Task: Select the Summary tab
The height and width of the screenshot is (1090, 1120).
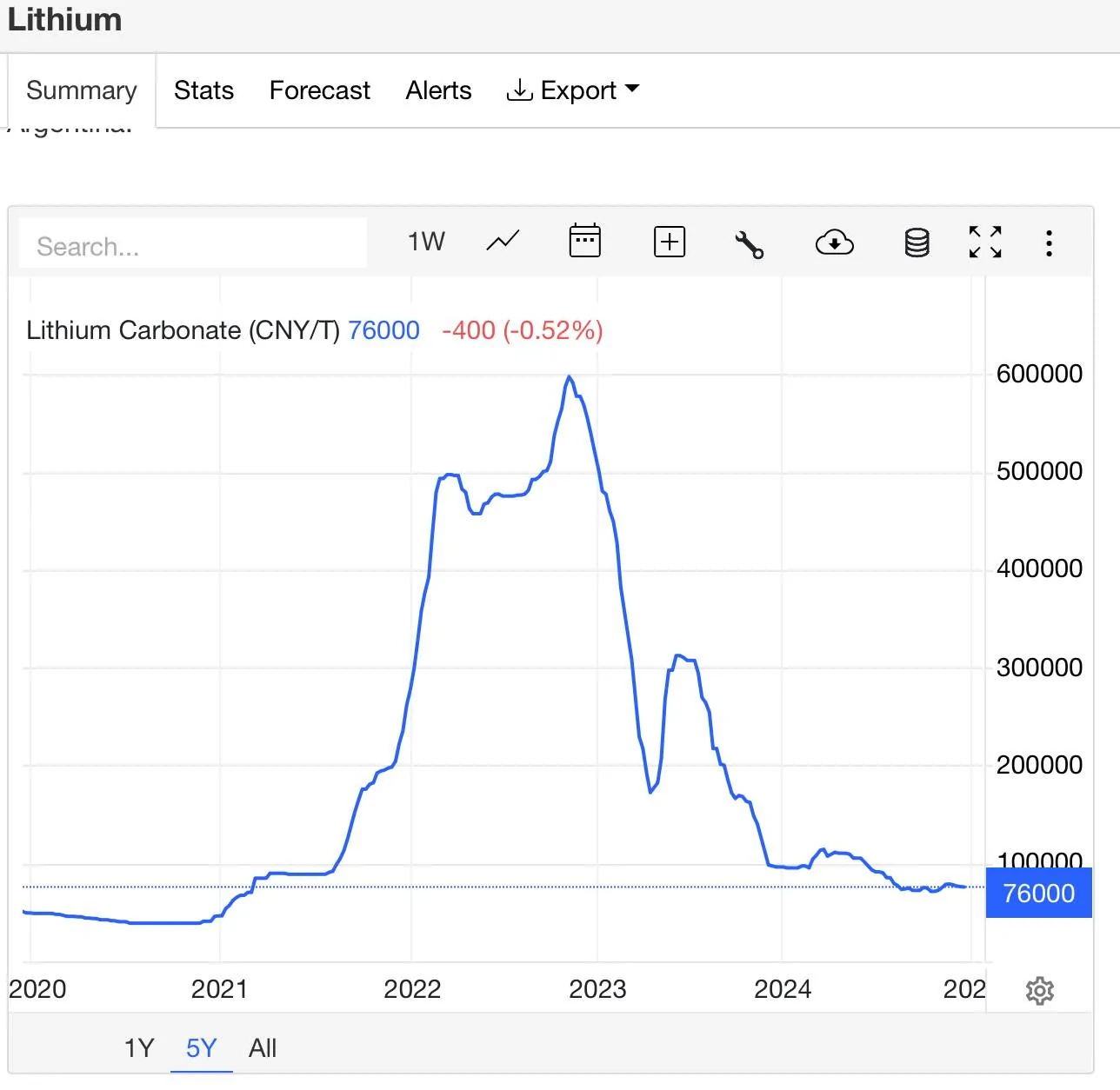Action: tap(82, 90)
